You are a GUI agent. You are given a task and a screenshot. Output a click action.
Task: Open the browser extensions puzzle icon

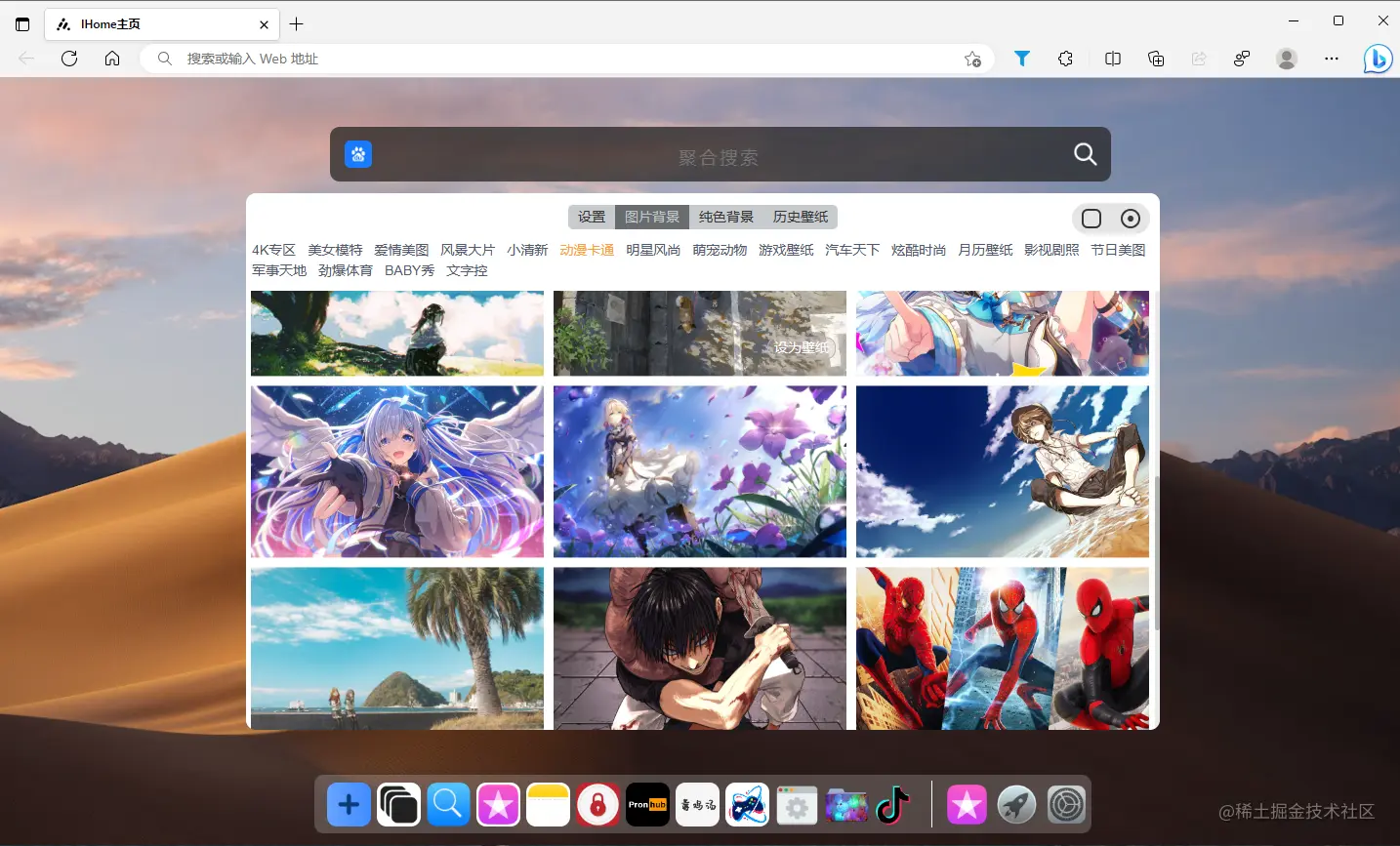pos(1065,59)
